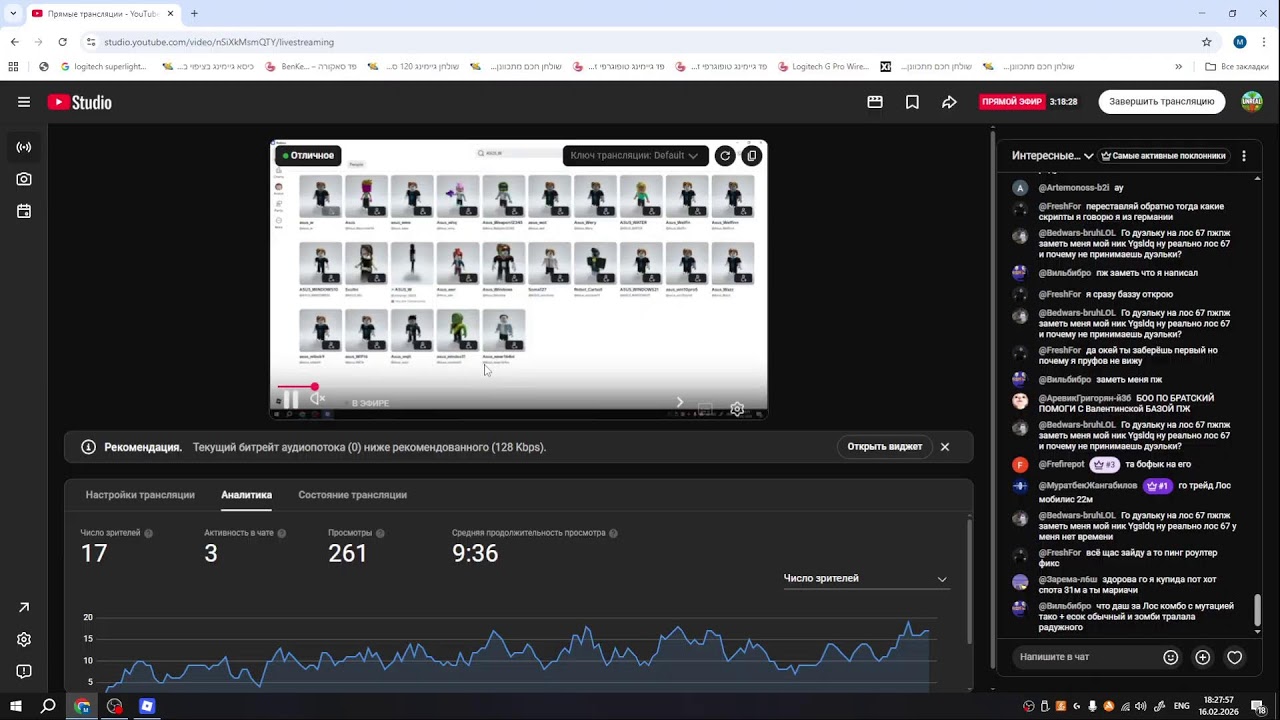Click Завершить трансляцию button
1280x720 pixels.
point(1161,102)
